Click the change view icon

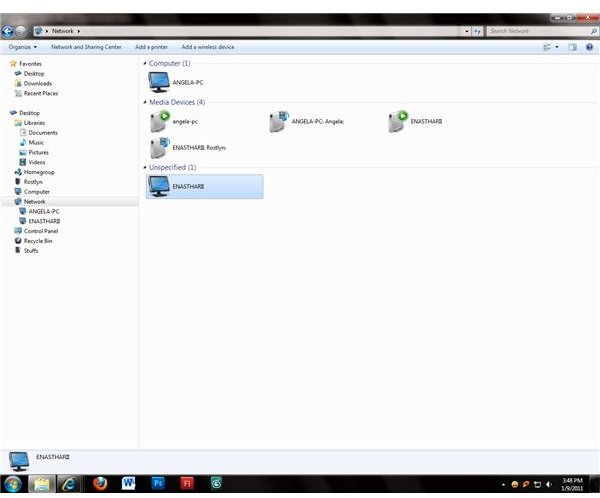(547, 47)
